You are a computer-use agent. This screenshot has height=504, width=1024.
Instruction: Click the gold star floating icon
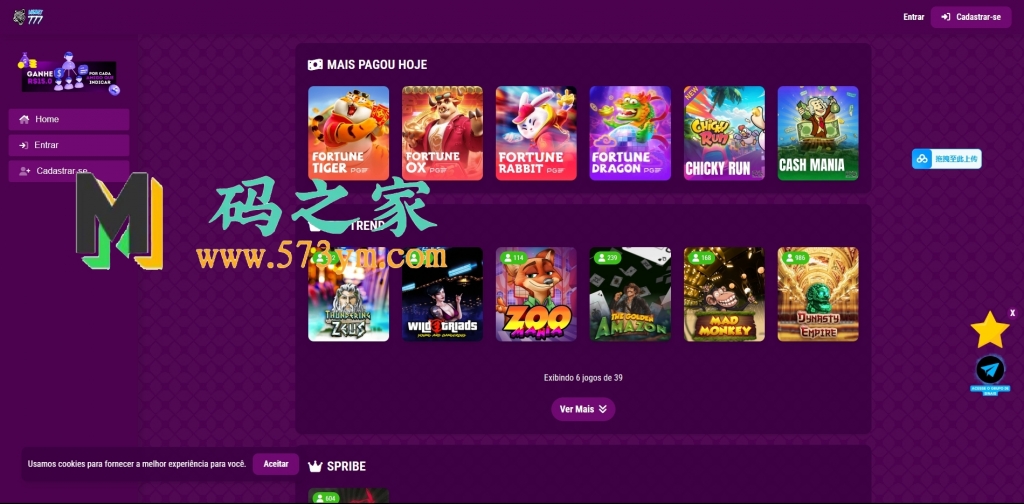pyautogui.click(x=990, y=330)
